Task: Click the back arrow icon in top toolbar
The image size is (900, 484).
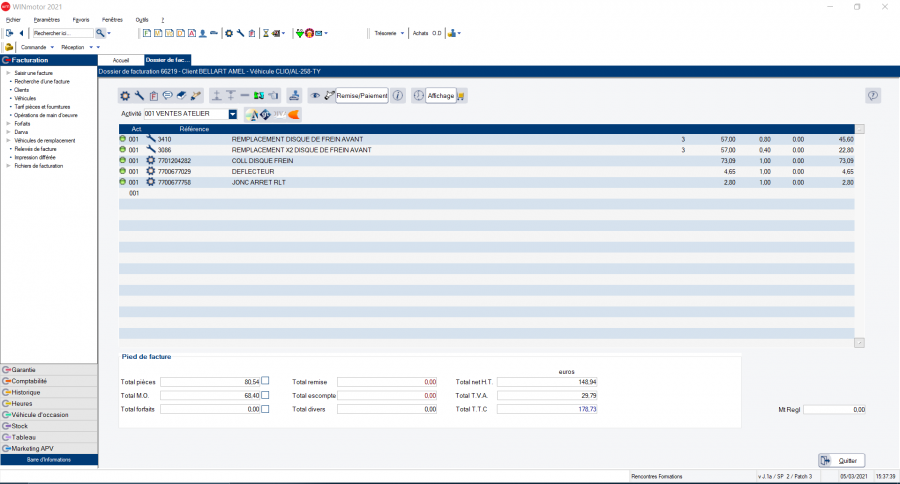Action: point(21,33)
